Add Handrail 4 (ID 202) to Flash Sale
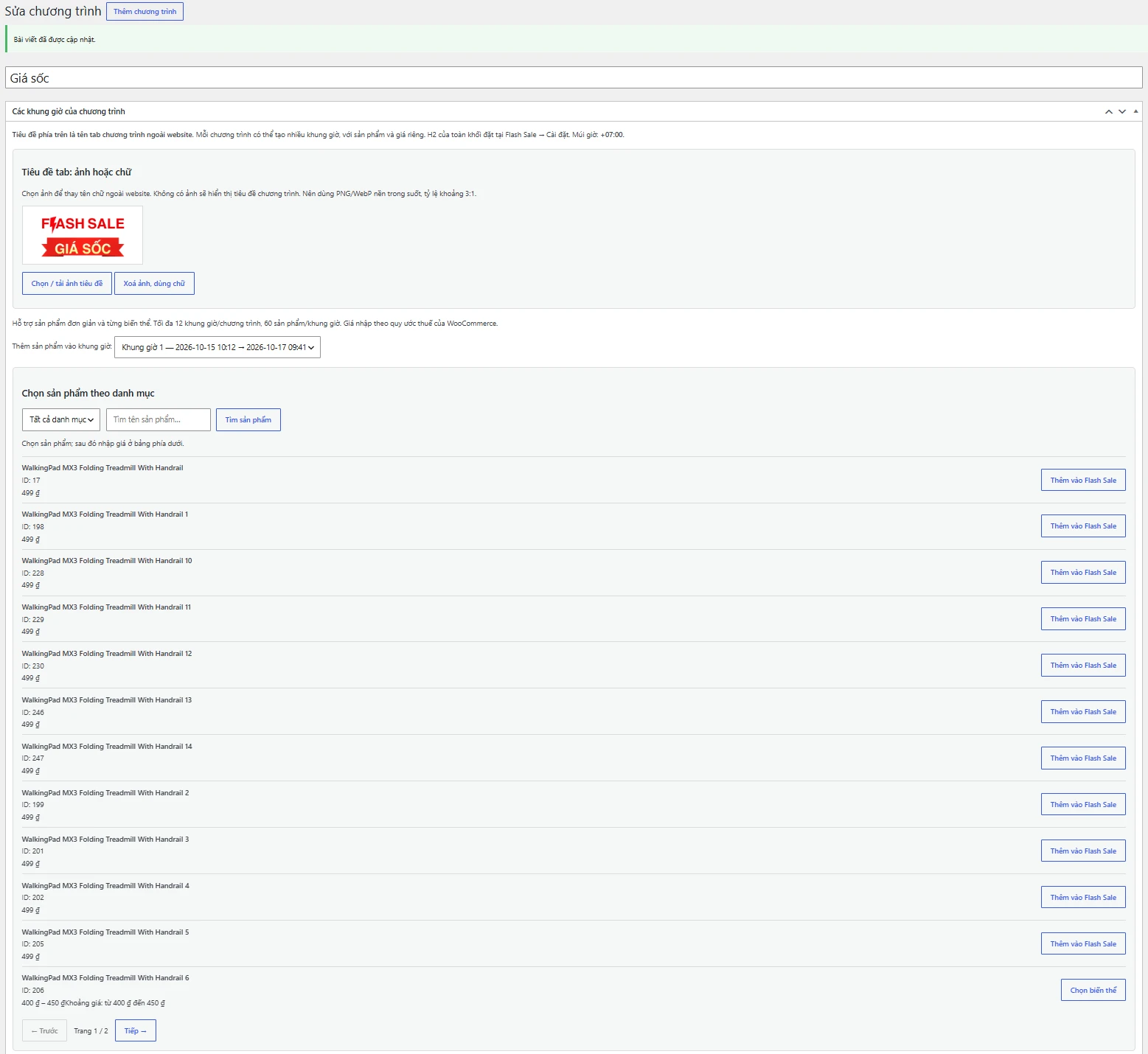 (x=1083, y=898)
